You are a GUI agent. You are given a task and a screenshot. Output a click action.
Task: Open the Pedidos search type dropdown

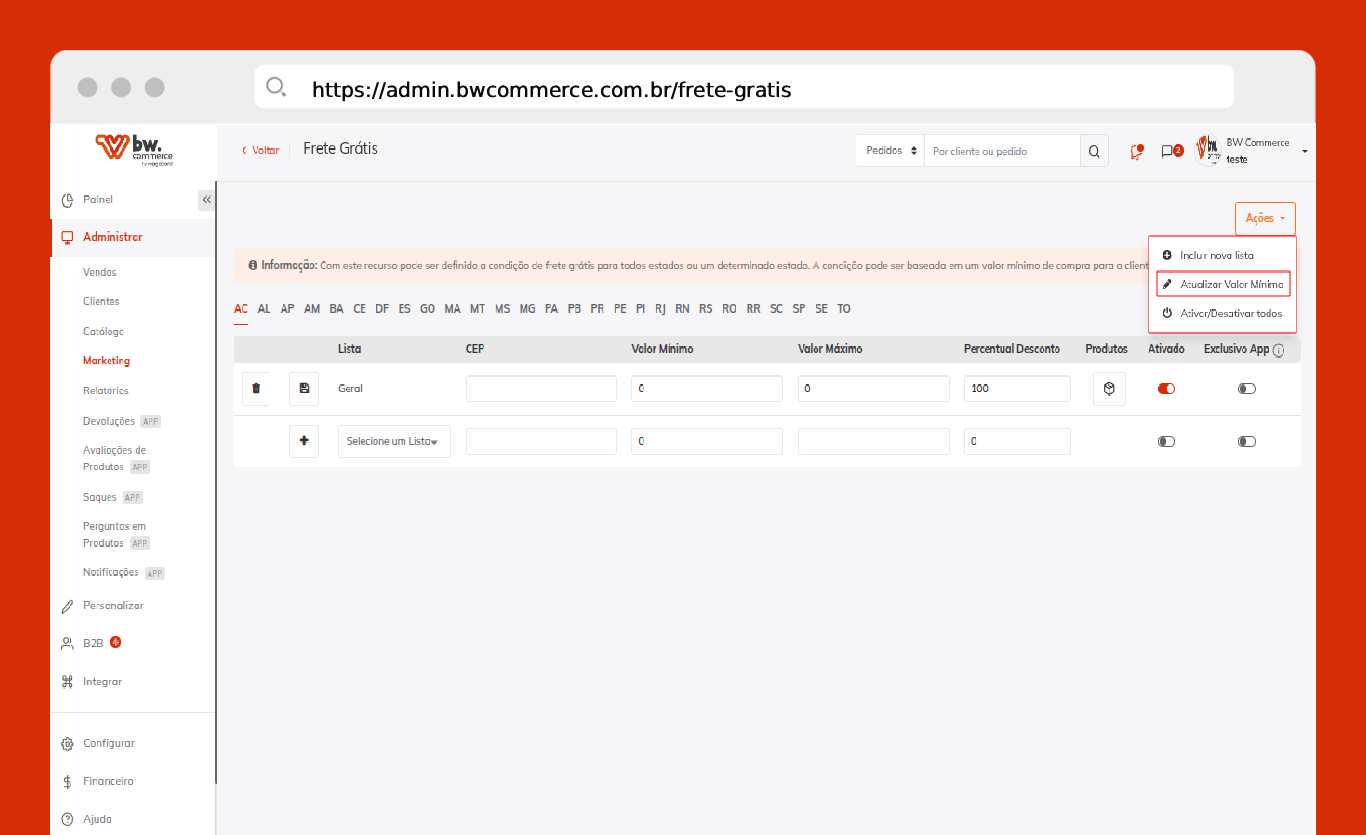[x=890, y=151]
